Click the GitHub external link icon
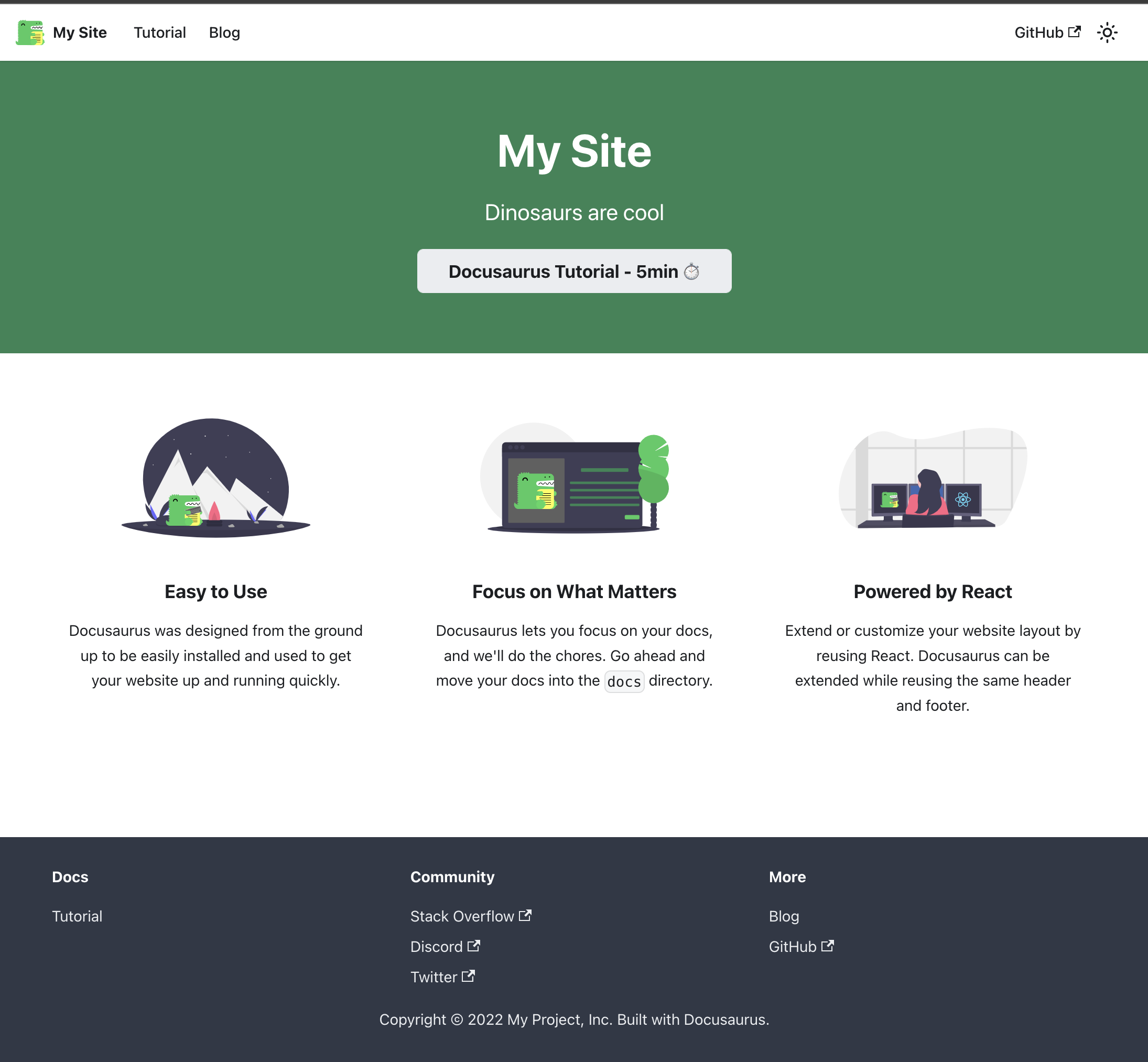 click(x=1074, y=32)
